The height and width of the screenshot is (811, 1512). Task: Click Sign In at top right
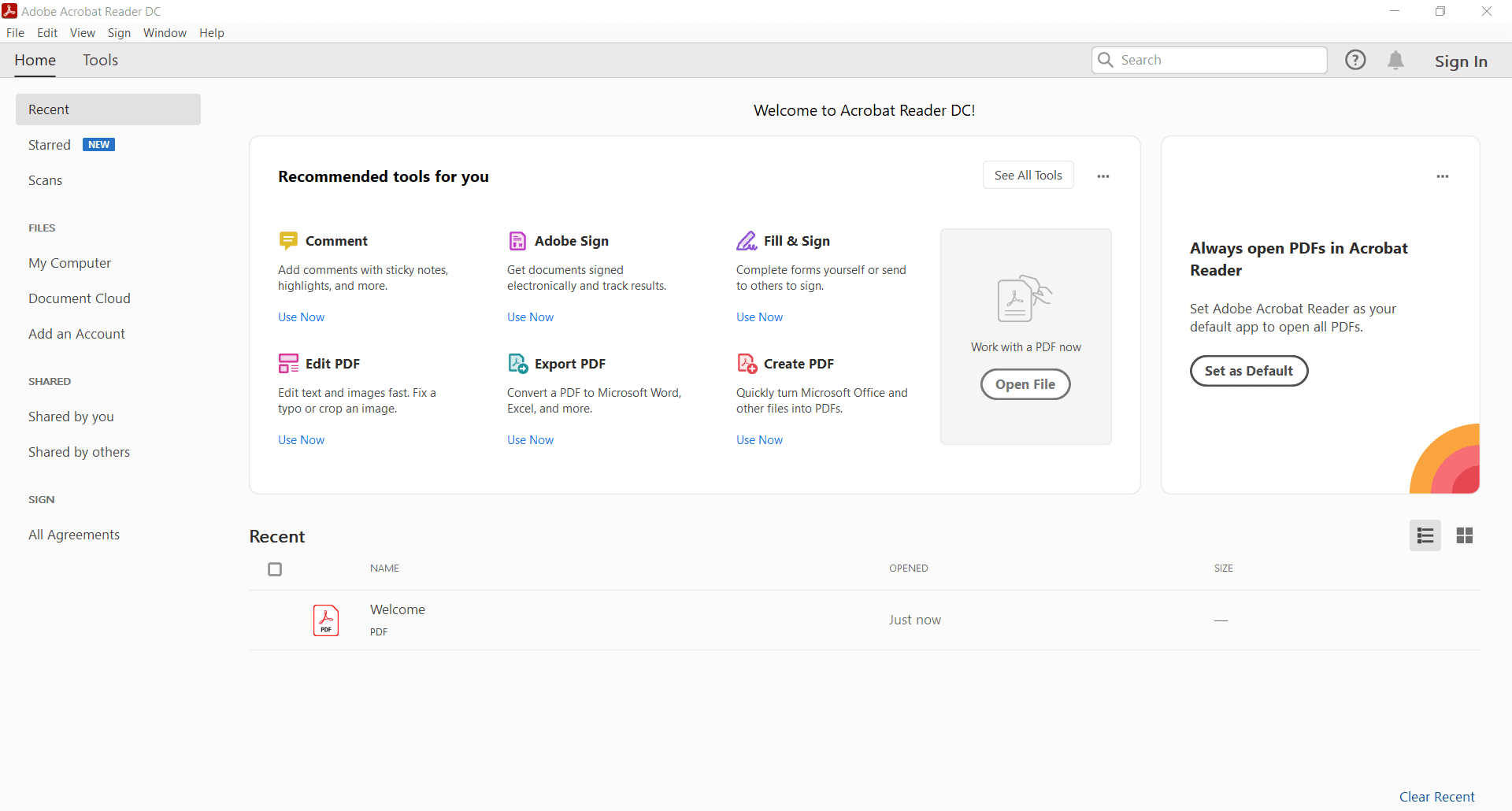click(1461, 61)
